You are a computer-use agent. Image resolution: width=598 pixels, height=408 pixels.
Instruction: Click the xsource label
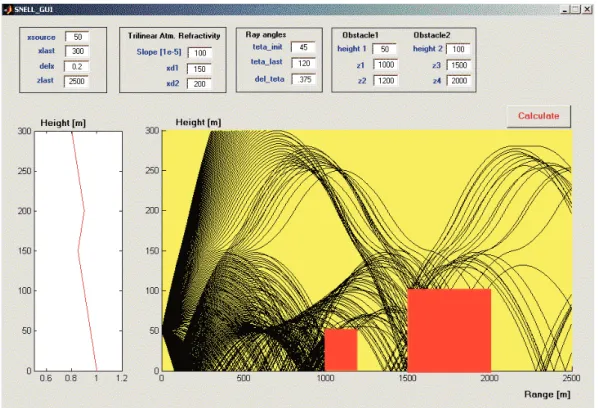[x=41, y=37]
